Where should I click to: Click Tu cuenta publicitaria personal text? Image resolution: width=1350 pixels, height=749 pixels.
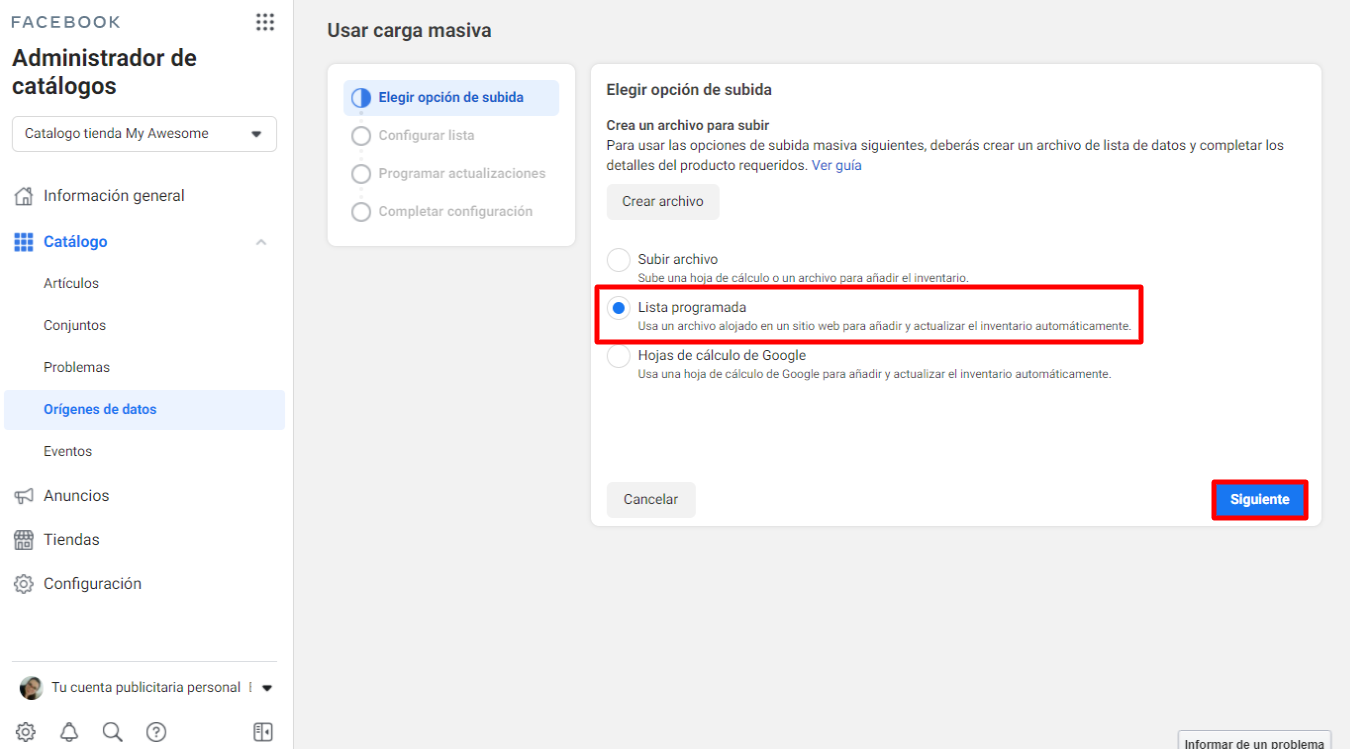[x=146, y=688]
